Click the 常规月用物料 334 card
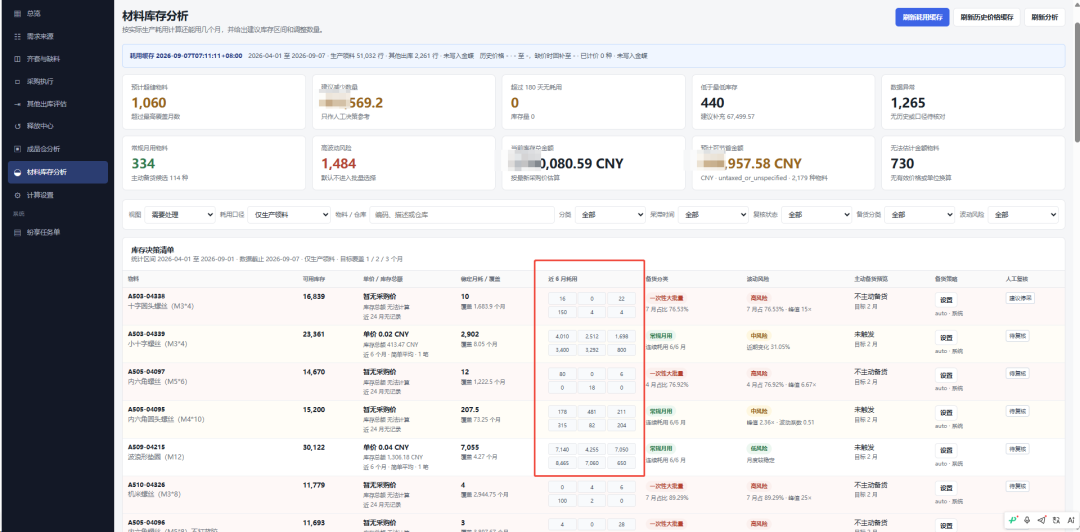The image size is (1080, 532). click(214, 163)
